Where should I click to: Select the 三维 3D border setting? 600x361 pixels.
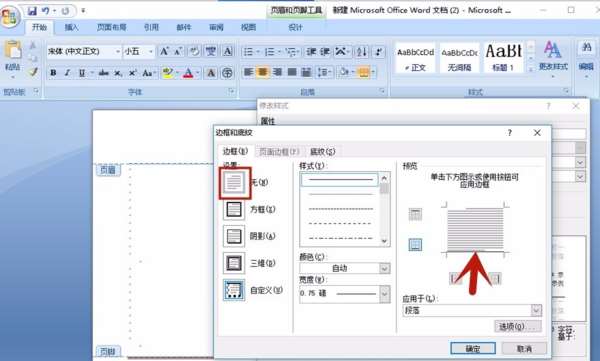tap(234, 263)
